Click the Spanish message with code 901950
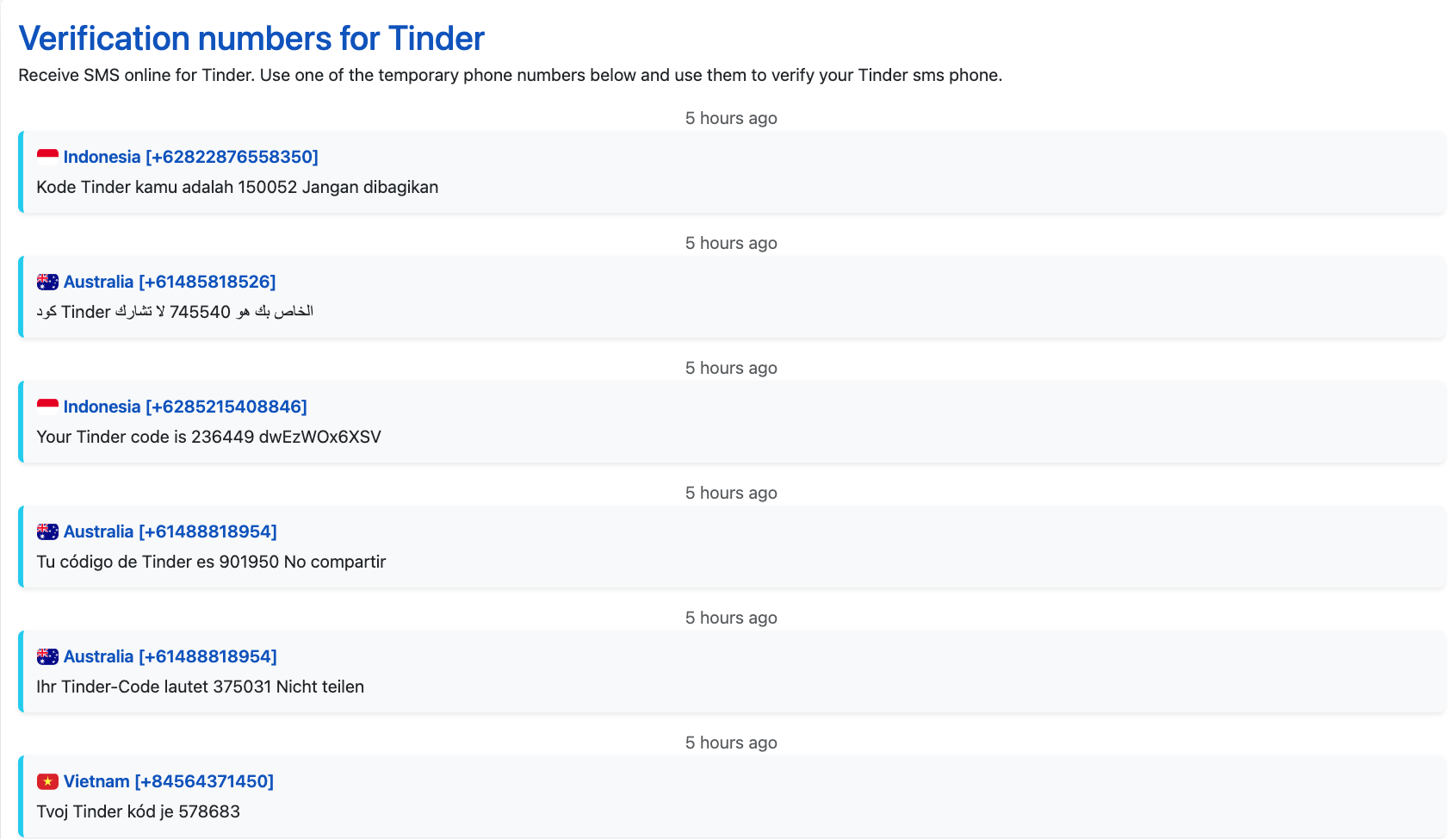The width and height of the screenshot is (1456, 839). click(211, 562)
